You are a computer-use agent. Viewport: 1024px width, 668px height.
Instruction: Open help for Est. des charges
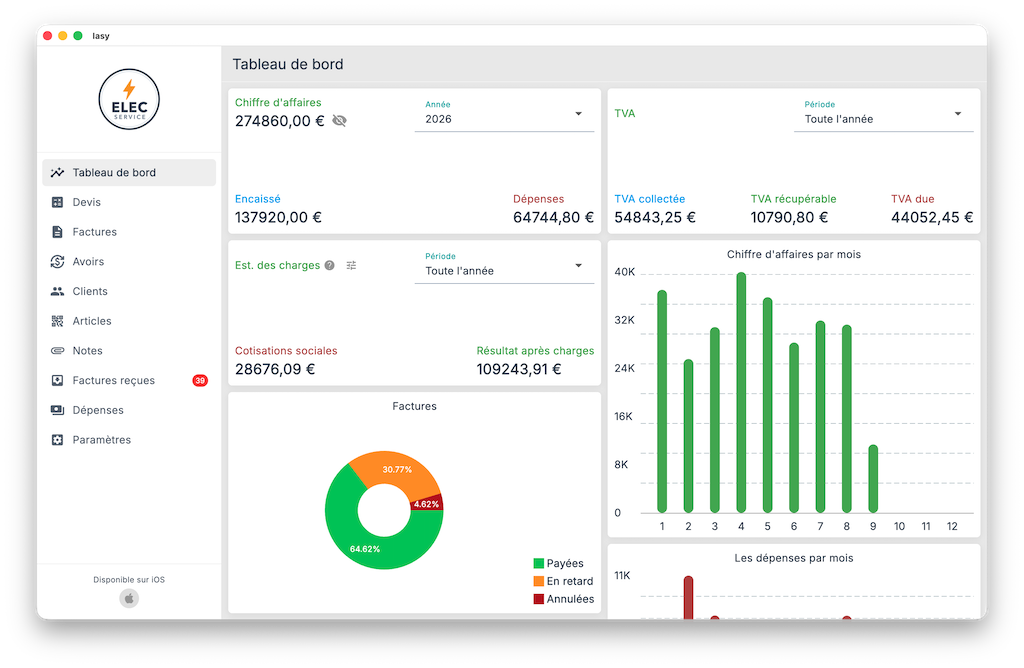(x=330, y=265)
